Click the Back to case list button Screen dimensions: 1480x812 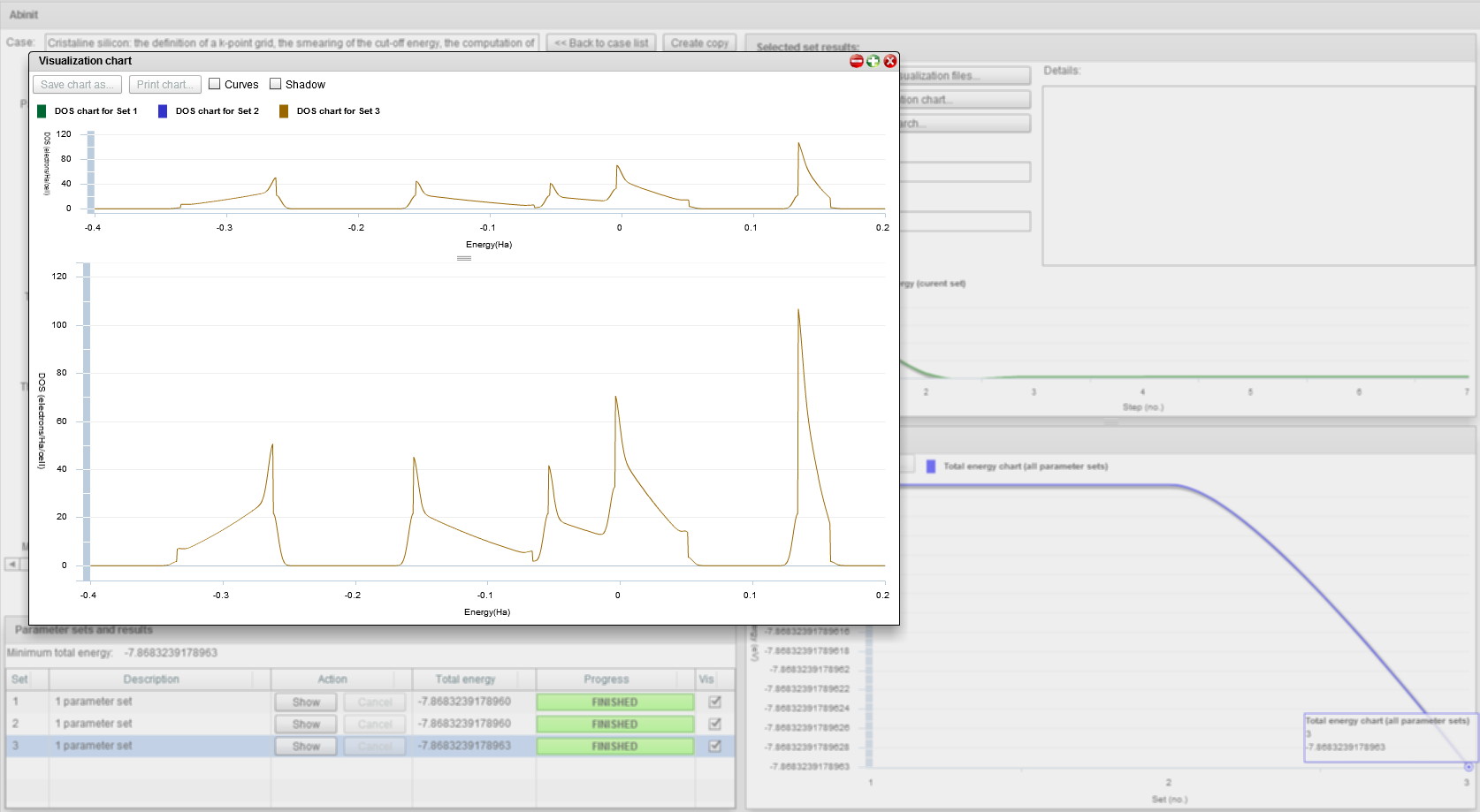coord(601,43)
